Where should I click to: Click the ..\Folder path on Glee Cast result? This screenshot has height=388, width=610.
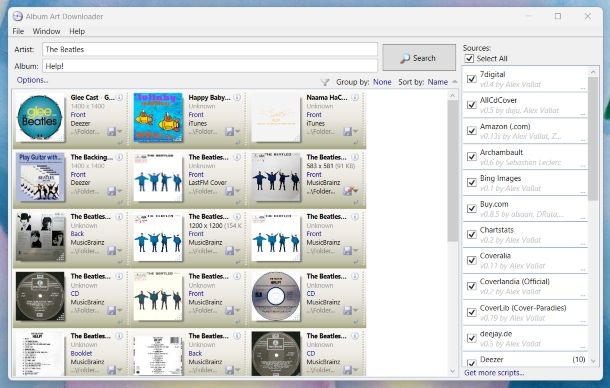[x=84, y=132]
